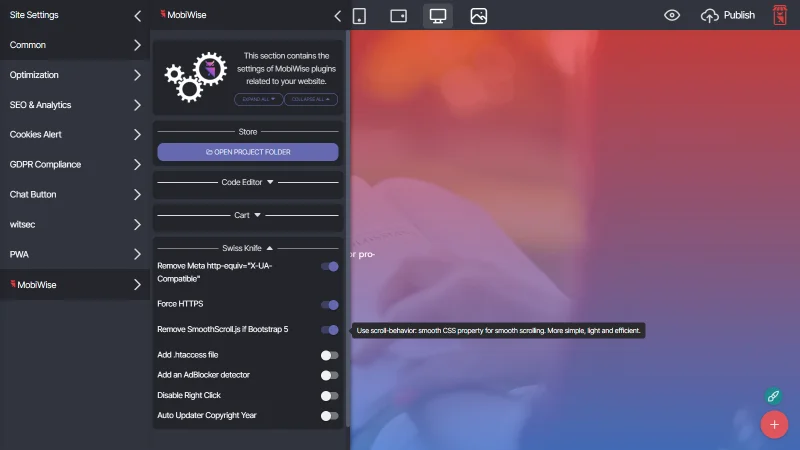The width and height of the screenshot is (800, 450).
Task: Click the MobiWise gears logo image
Action: (195, 77)
